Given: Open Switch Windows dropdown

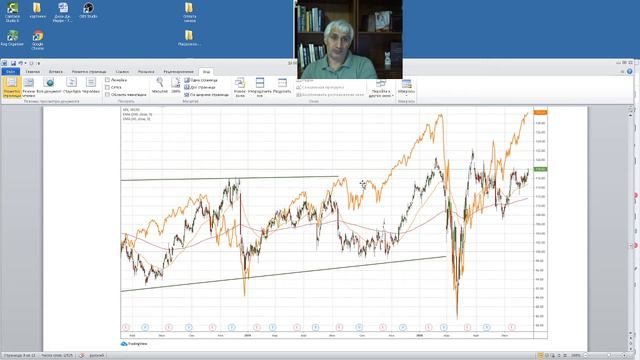Looking at the screenshot, I should pos(380,88).
